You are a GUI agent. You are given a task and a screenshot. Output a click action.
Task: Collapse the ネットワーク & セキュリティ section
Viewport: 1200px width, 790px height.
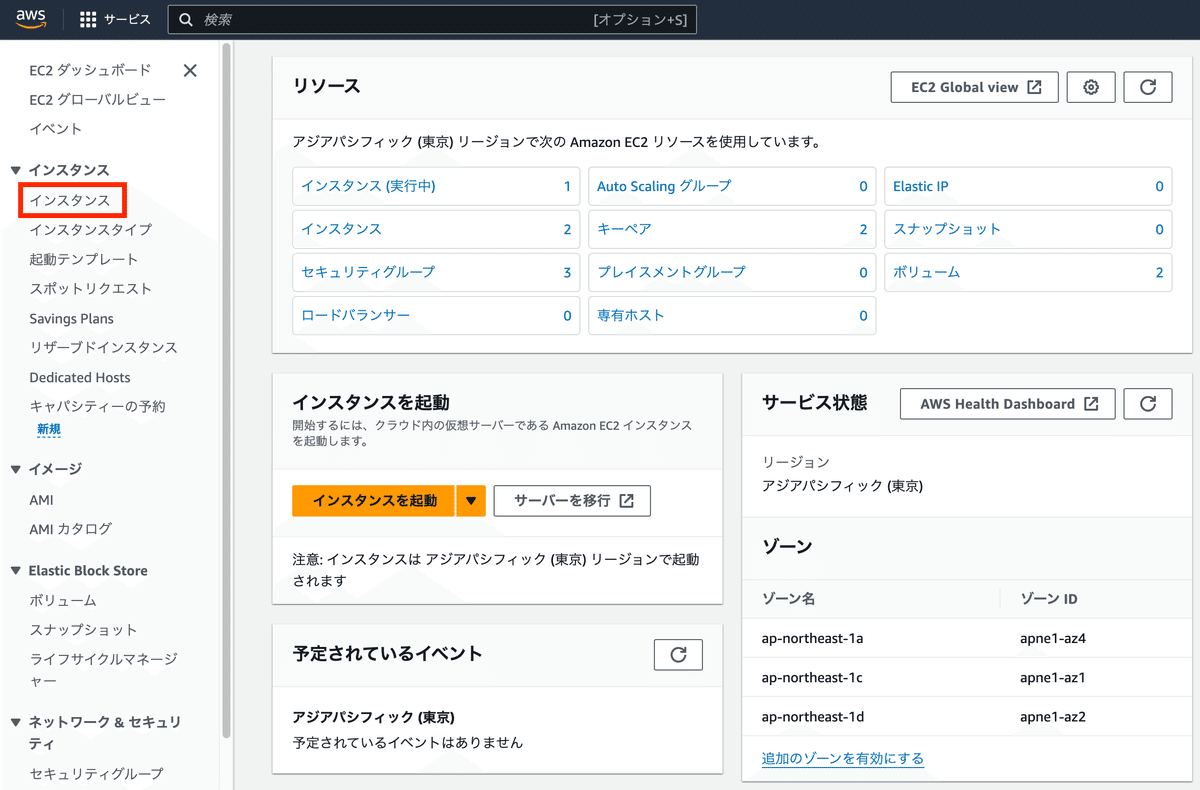(x=16, y=722)
